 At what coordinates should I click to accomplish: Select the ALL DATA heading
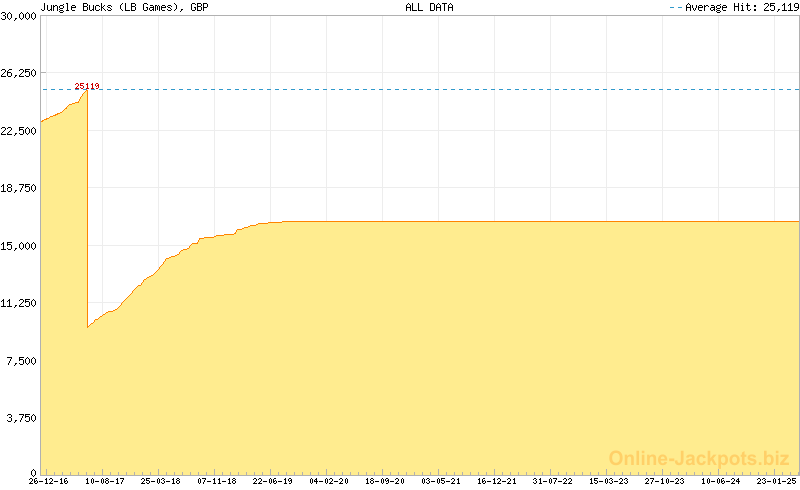click(x=427, y=7)
